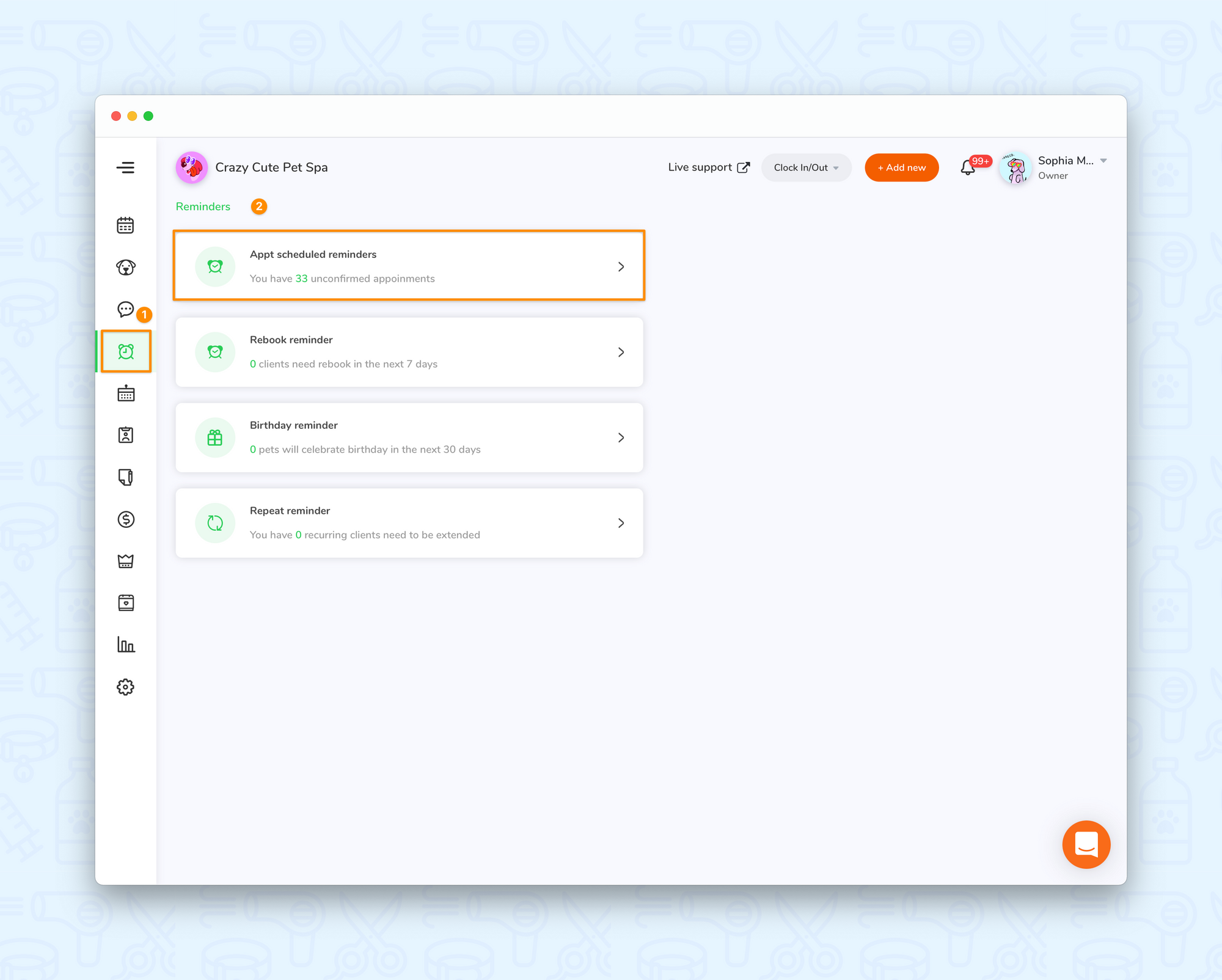Open the dollar sign payments icon

pyautogui.click(x=126, y=519)
